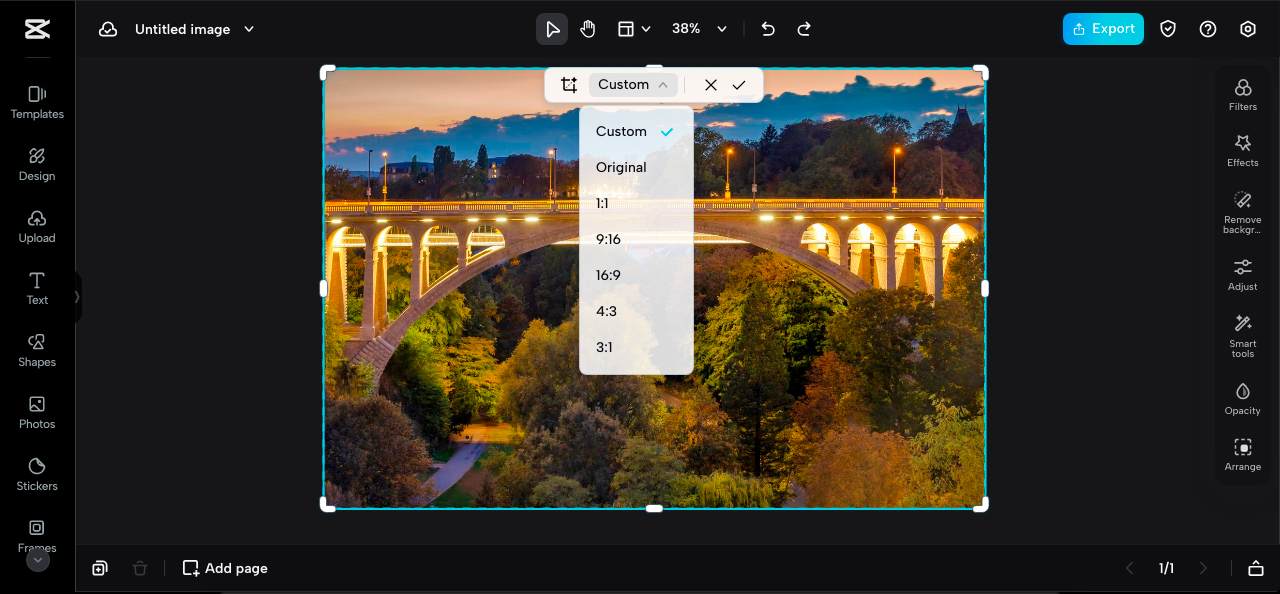Click the delete page trash icon

(140, 568)
